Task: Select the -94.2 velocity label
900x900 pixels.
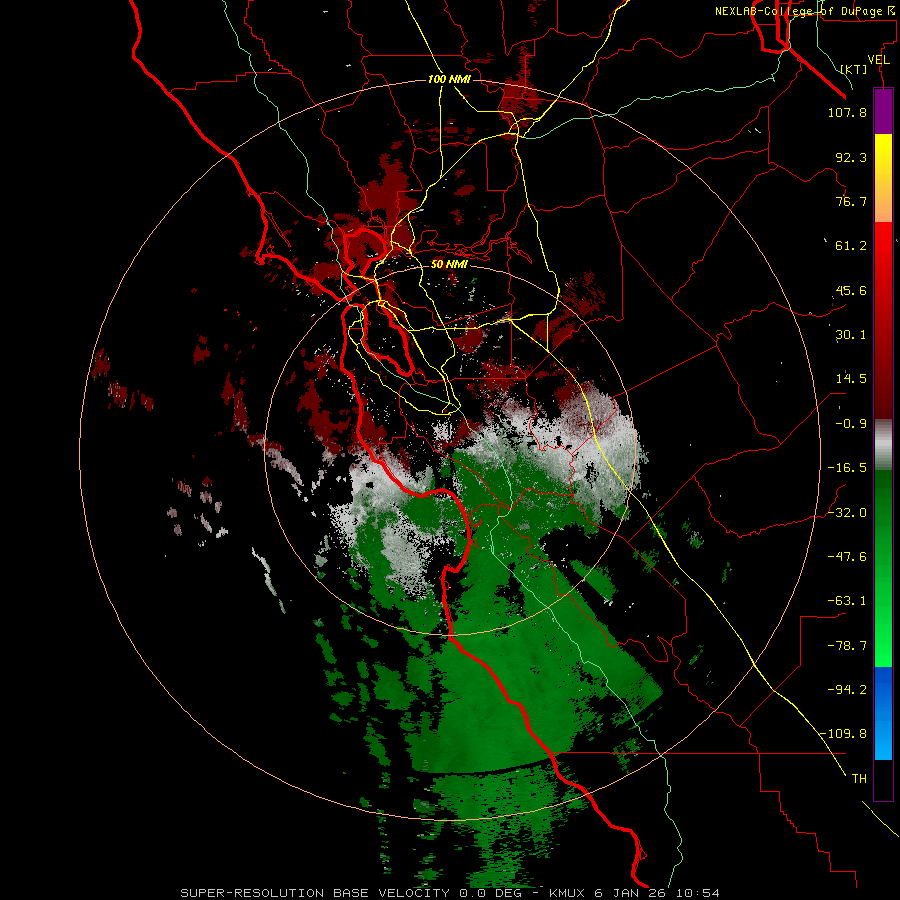Action: tap(847, 689)
